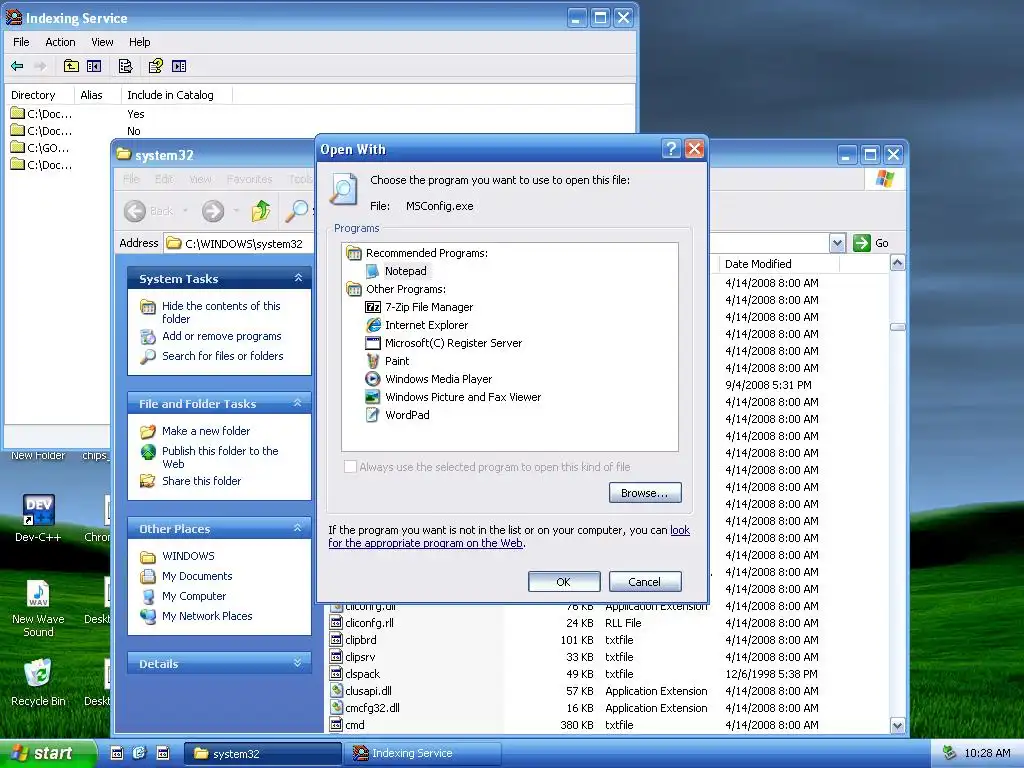
Task: Launch Internet Explorer from quick launch
Action: (139, 753)
